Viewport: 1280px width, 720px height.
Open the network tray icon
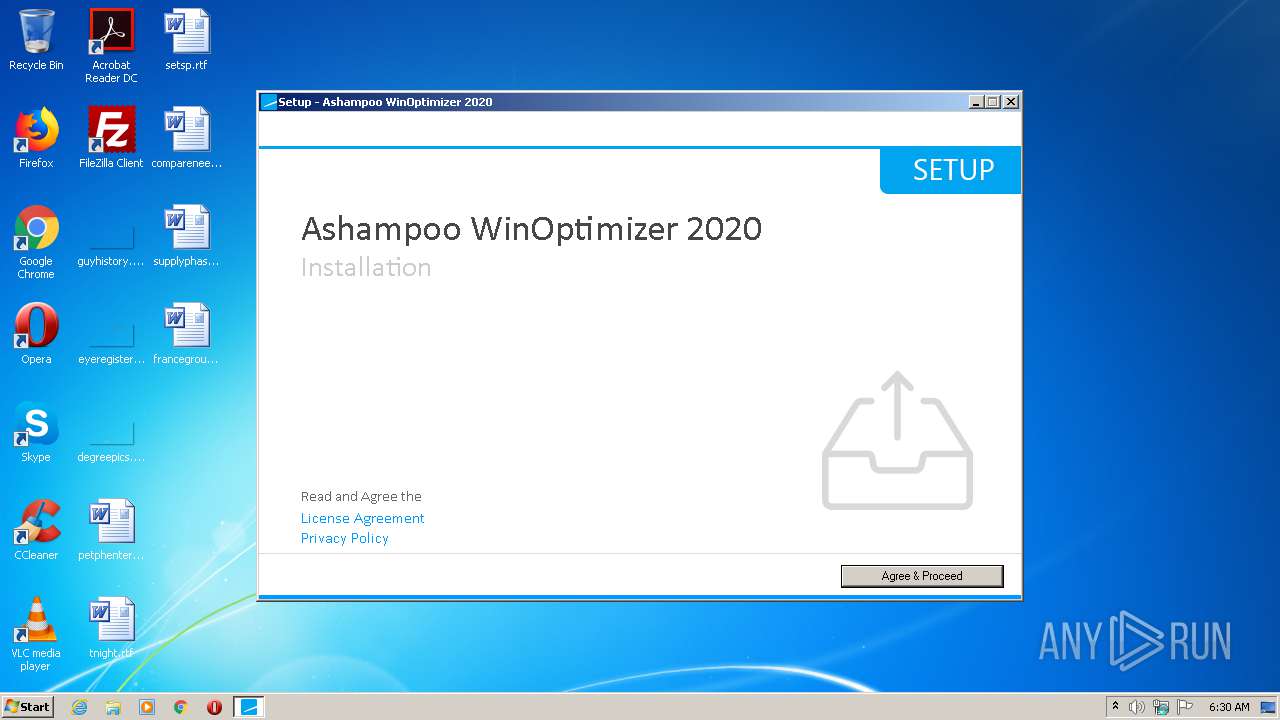[1161, 707]
